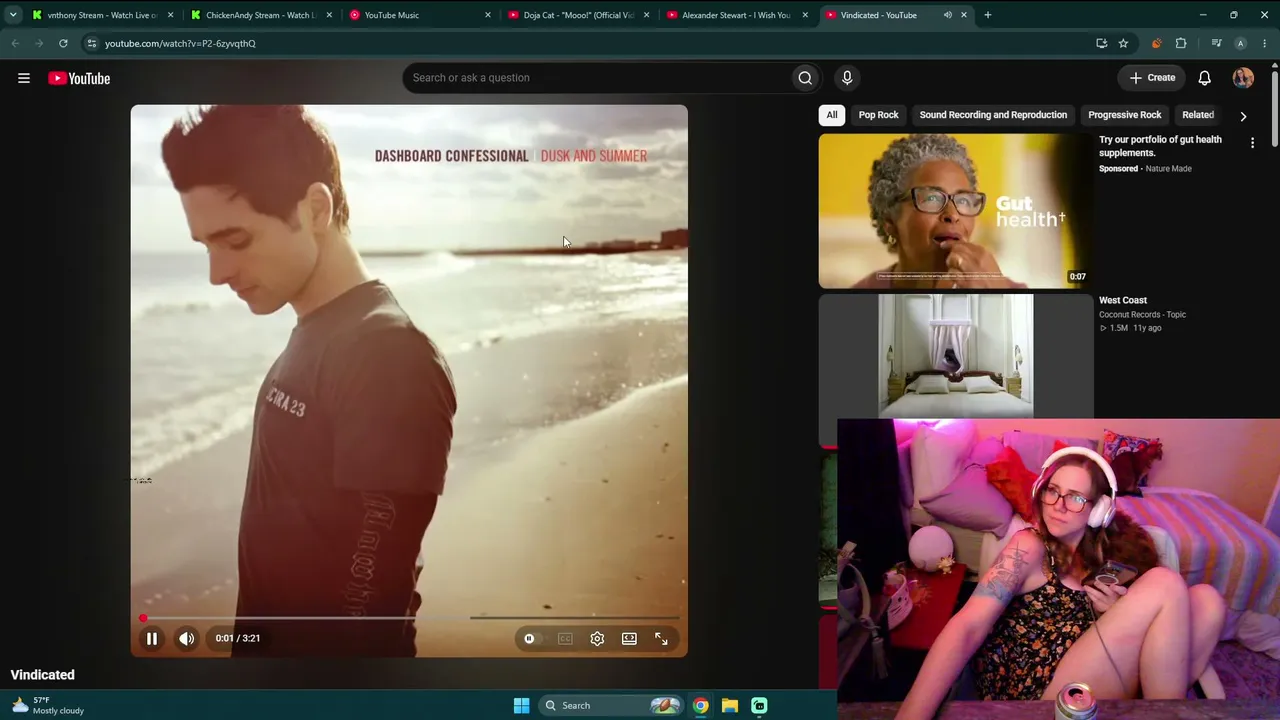Switch the player to theater mode
The image size is (1280, 720).
click(x=629, y=638)
